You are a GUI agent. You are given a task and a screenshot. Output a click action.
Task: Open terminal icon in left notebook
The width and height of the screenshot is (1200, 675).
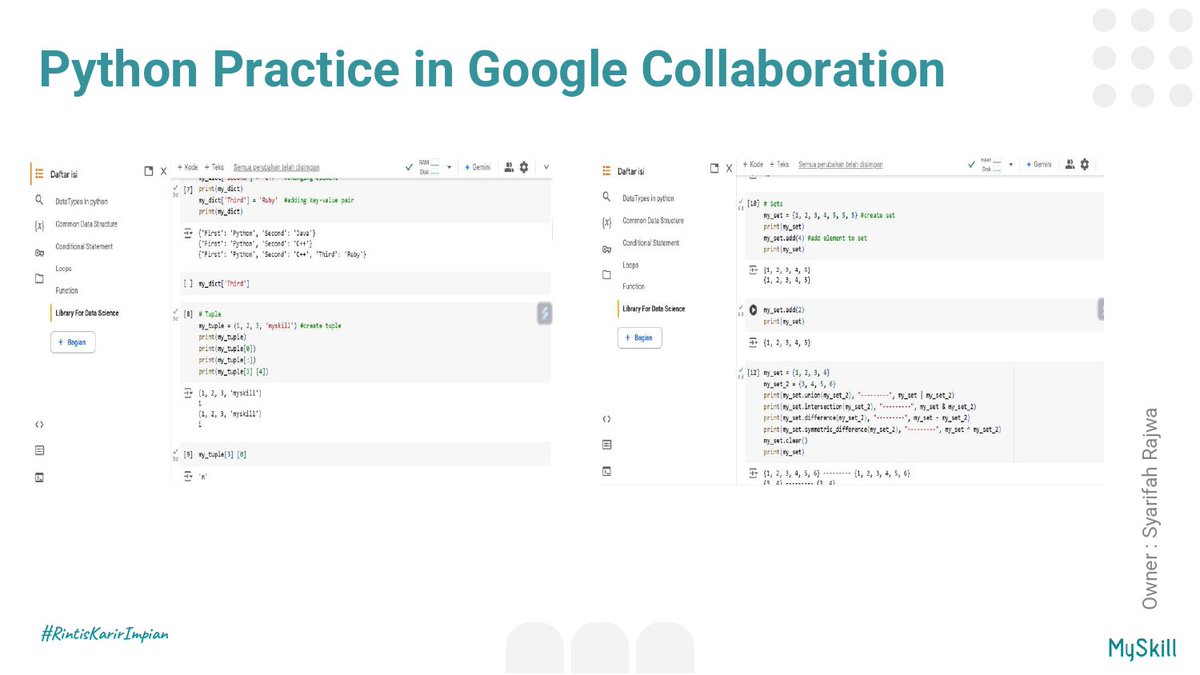point(38,477)
